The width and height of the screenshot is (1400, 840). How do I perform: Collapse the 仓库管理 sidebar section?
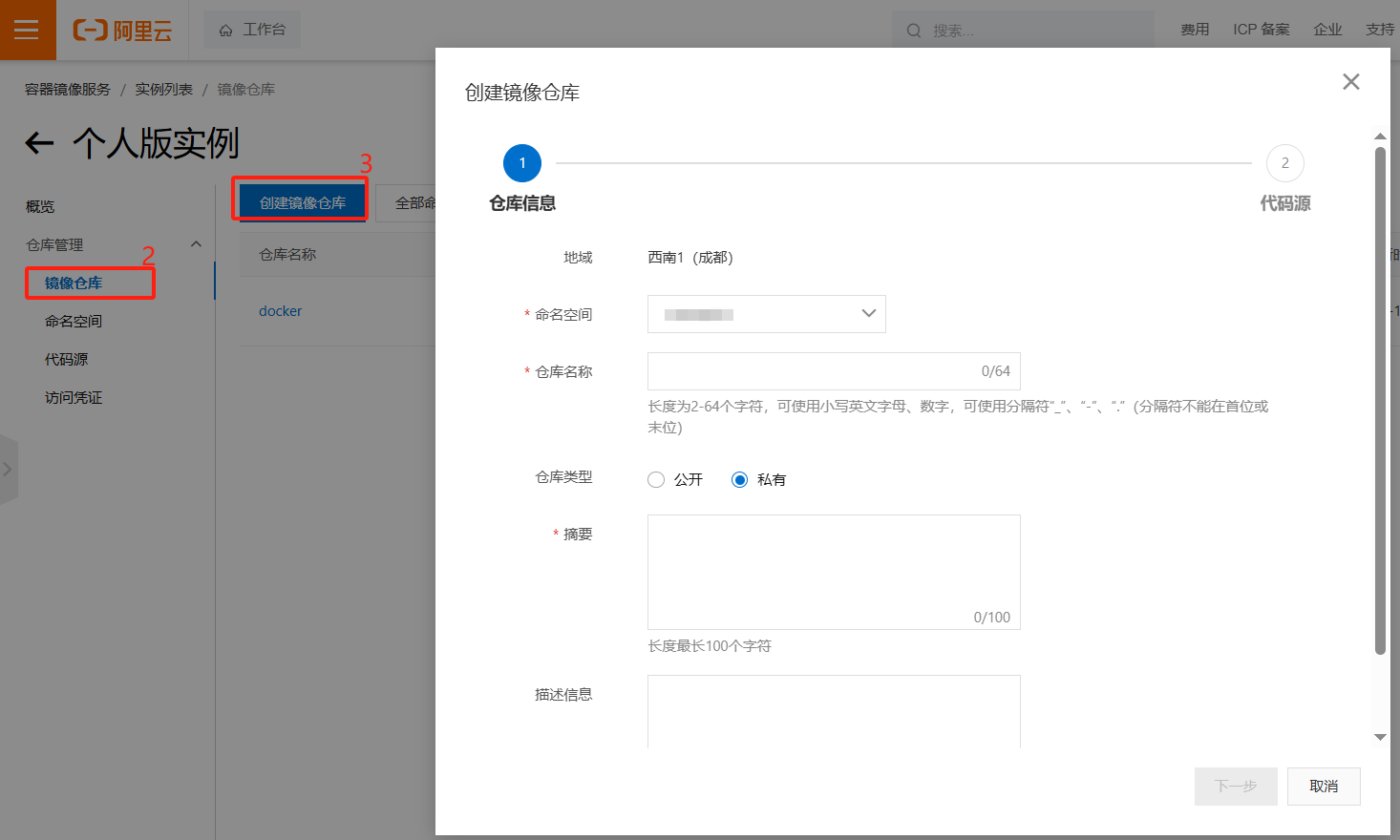tap(196, 244)
